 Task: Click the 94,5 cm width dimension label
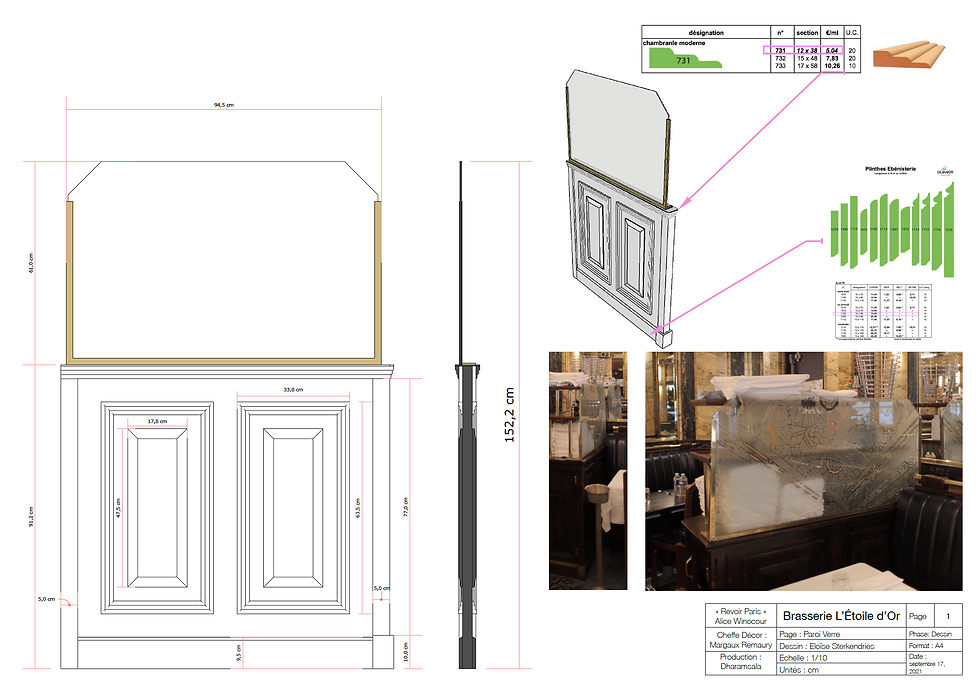click(x=224, y=105)
